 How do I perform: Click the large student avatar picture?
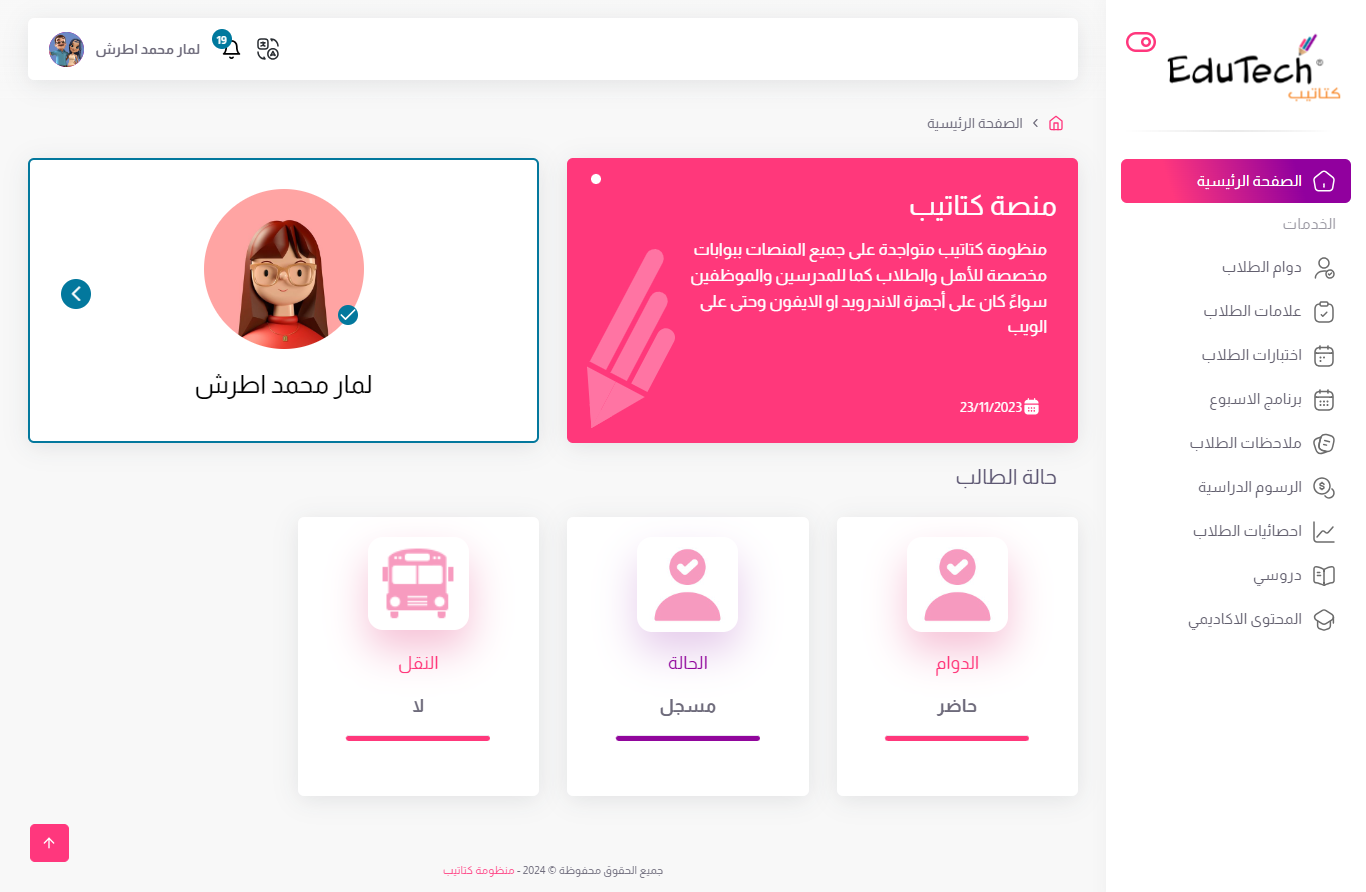tap(284, 269)
